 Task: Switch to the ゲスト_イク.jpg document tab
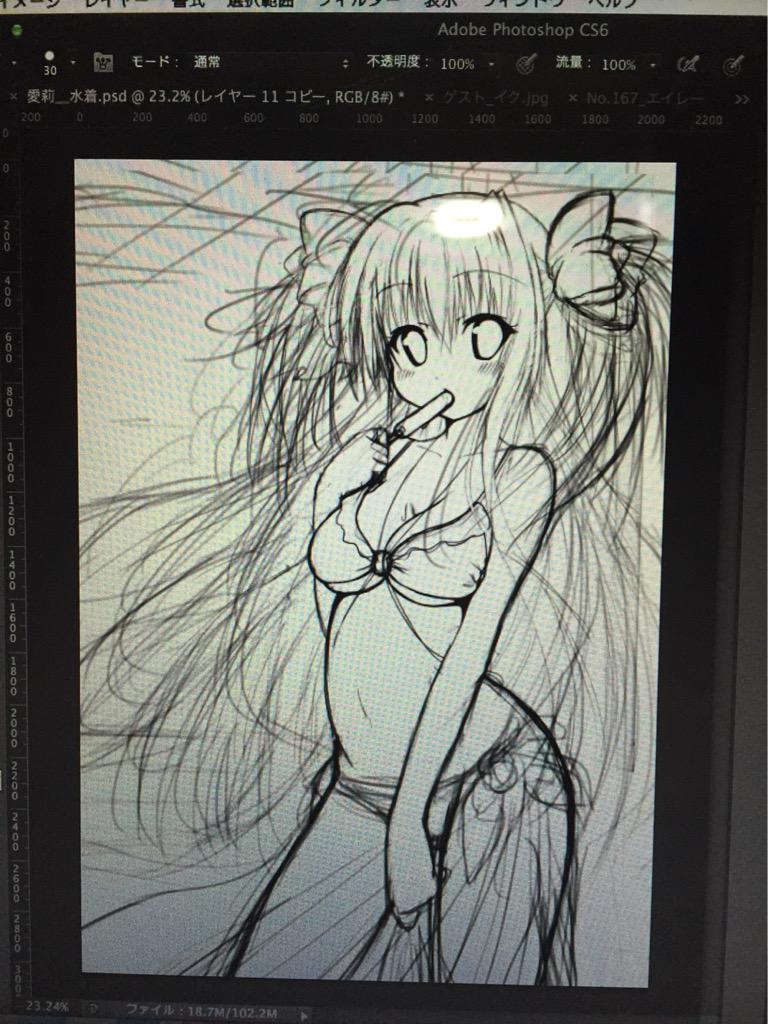496,98
